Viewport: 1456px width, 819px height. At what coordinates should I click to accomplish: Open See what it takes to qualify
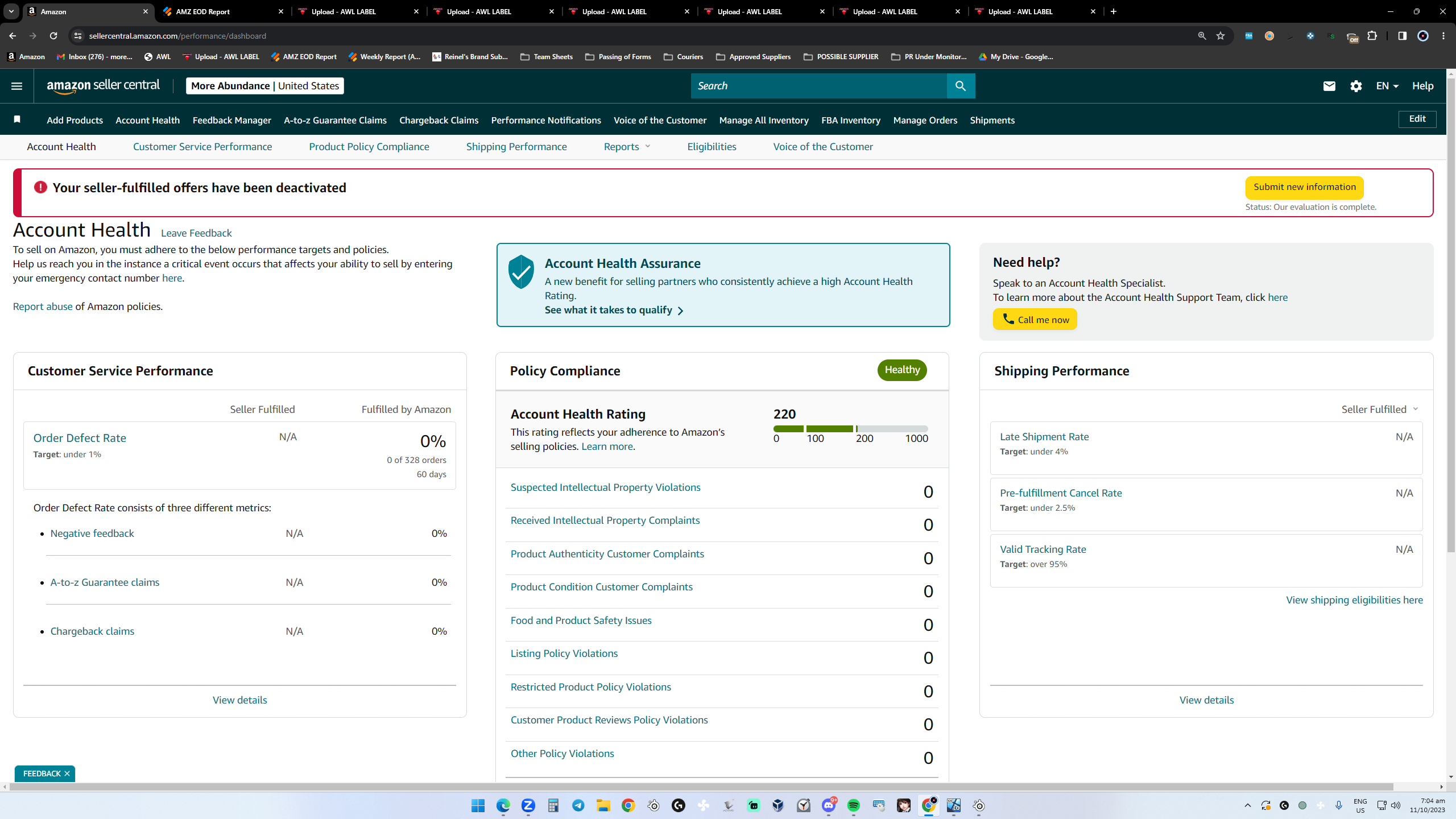coord(614,310)
